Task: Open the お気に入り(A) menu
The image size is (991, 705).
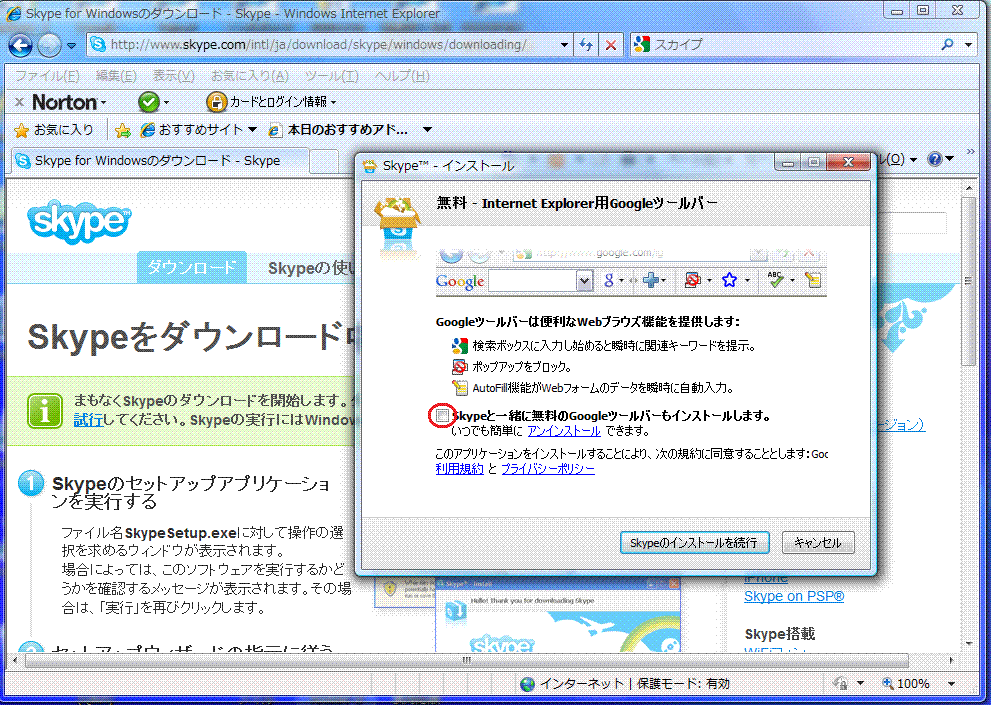Action: pyautogui.click(x=249, y=76)
